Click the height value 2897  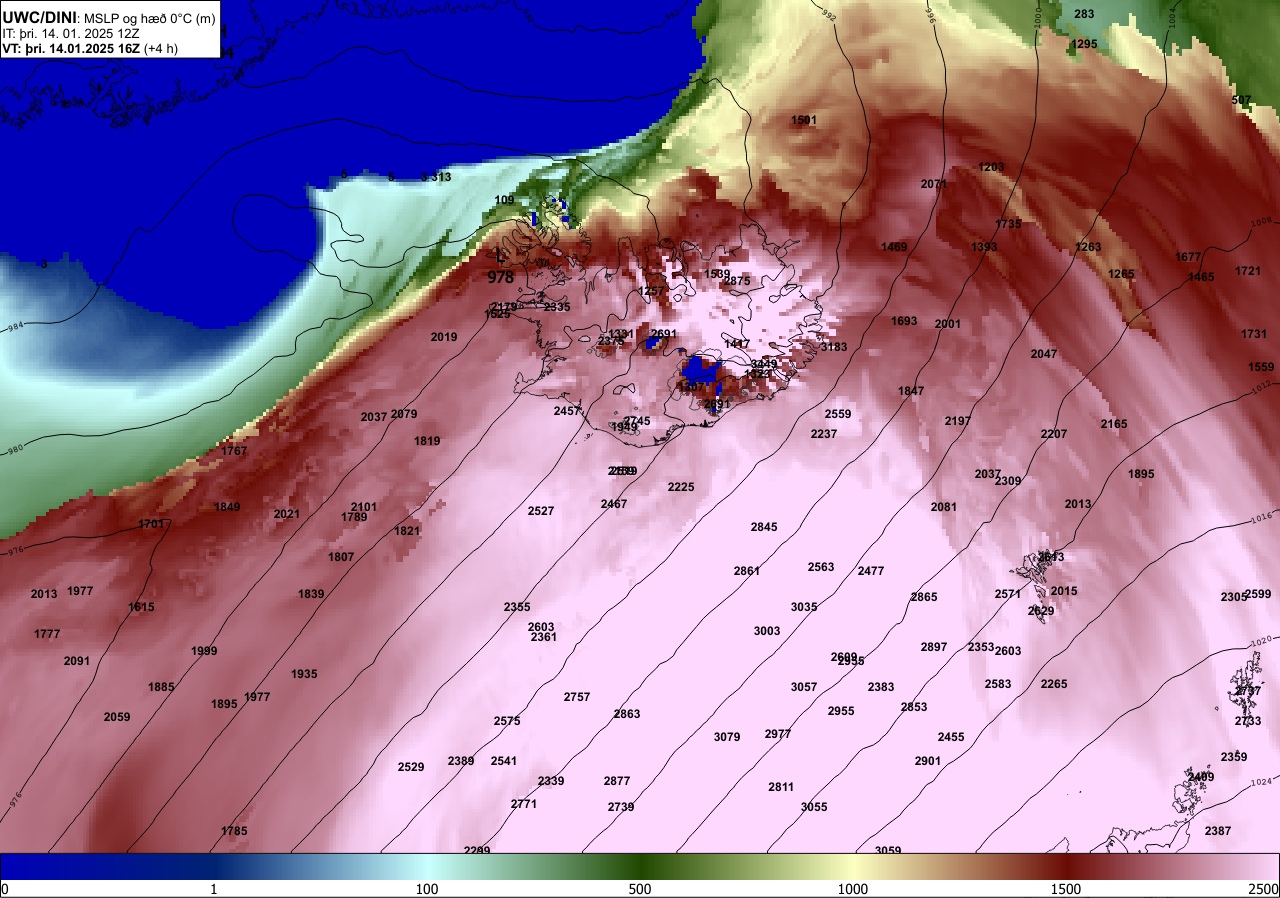(934, 647)
